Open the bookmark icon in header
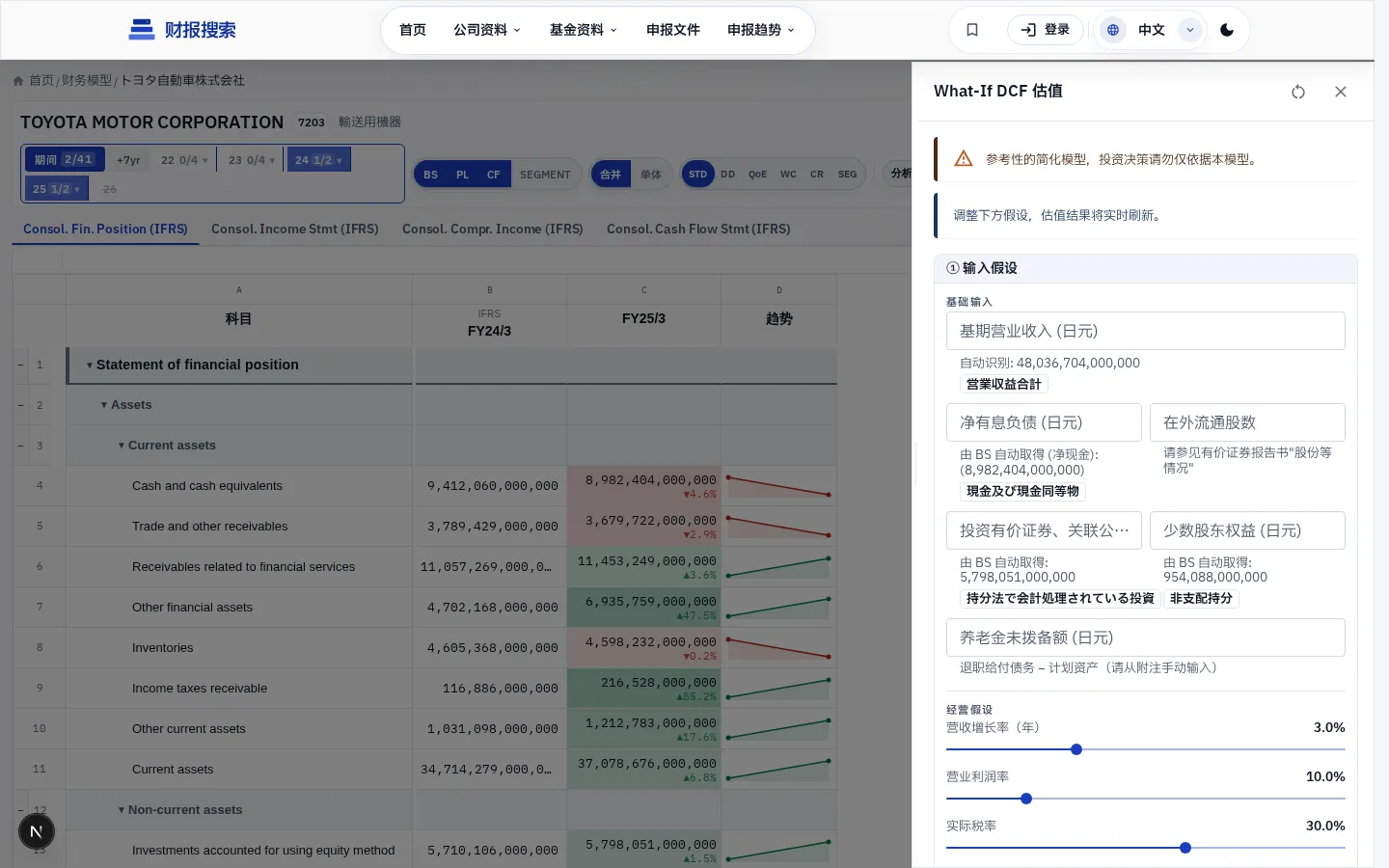This screenshot has width=1389, height=868. pos(972,30)
